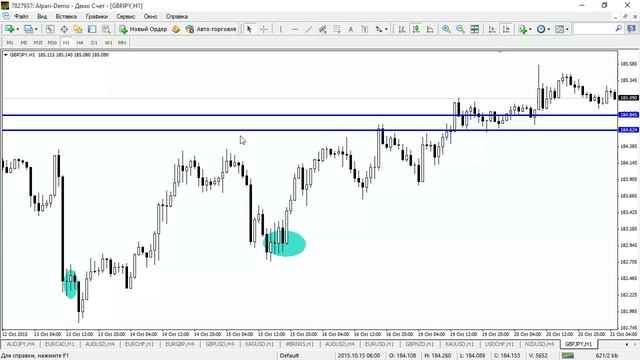640x360 pixels.
Task: Switch to line chart
Action: 430,29
